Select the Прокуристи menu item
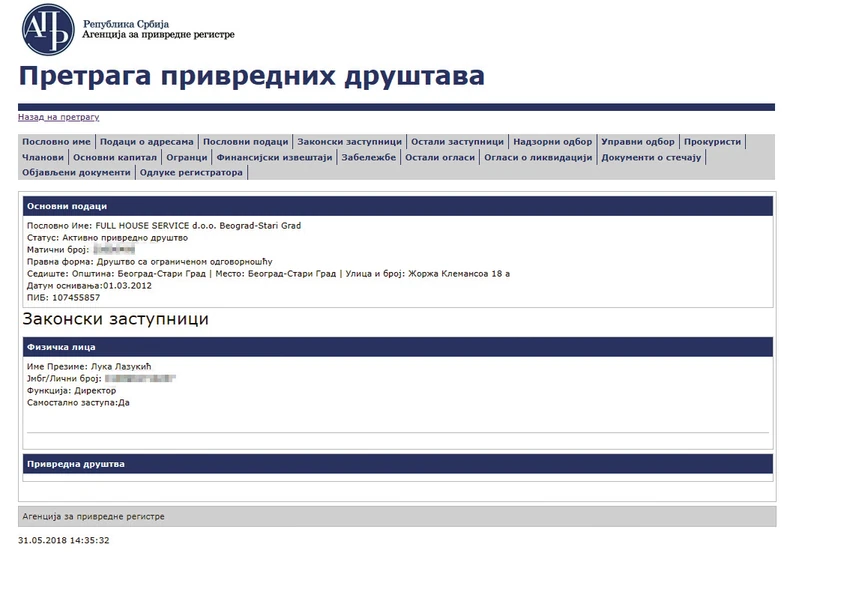Image resolution: width=850 pixels, height=601 pixels. coord(712,141)
